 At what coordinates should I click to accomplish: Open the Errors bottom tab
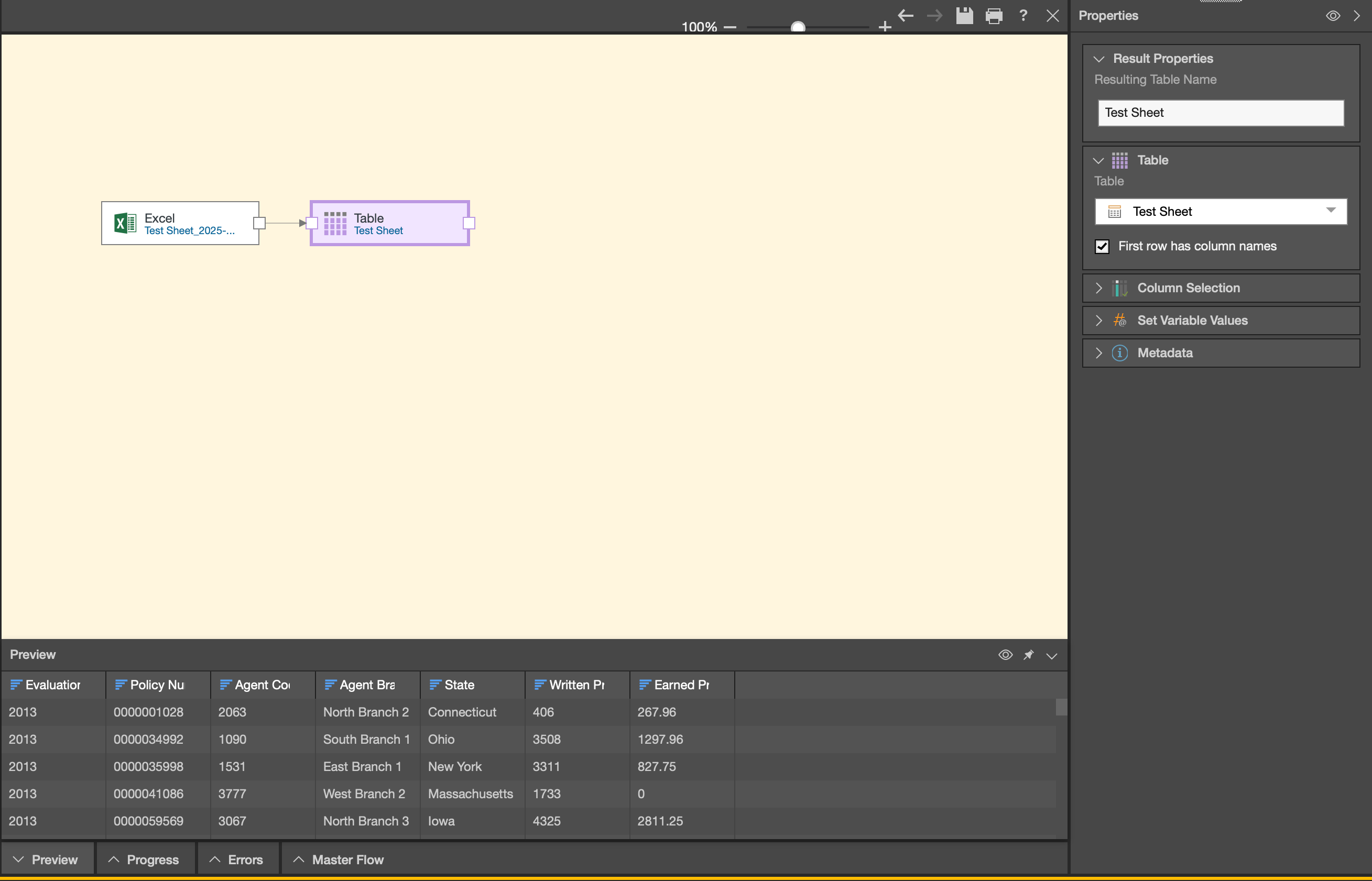238,860
